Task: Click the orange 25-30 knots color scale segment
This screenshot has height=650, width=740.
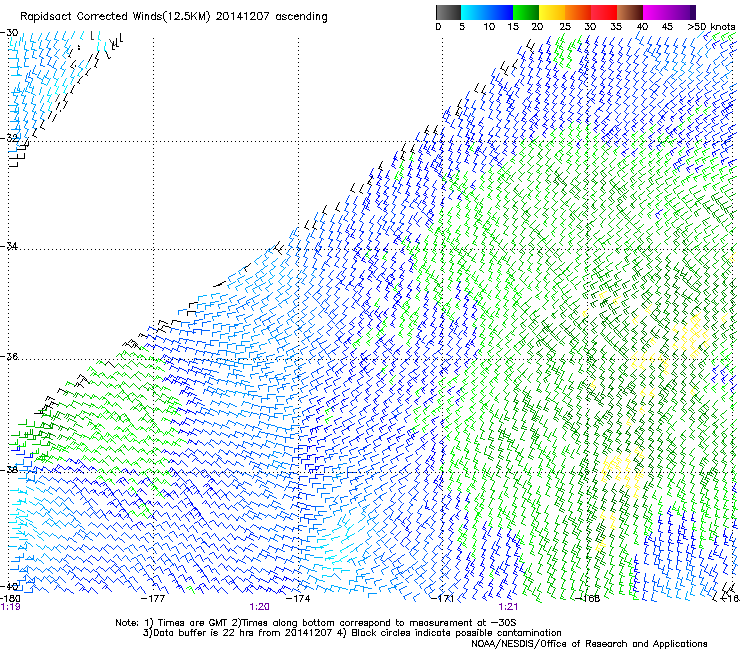Action: [x=578, y=12]
